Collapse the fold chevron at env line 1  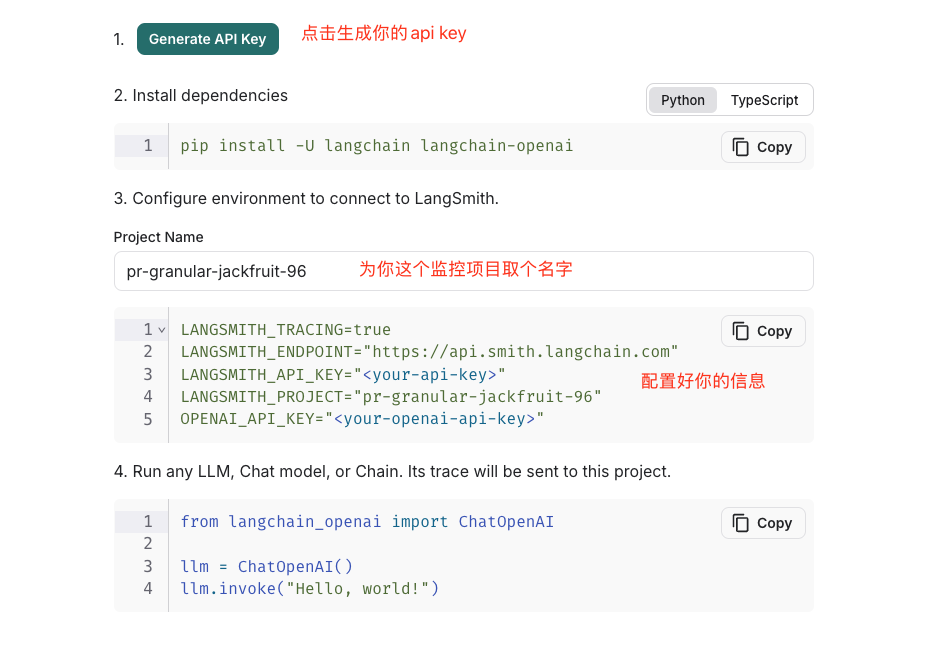(x=162, y=330)
